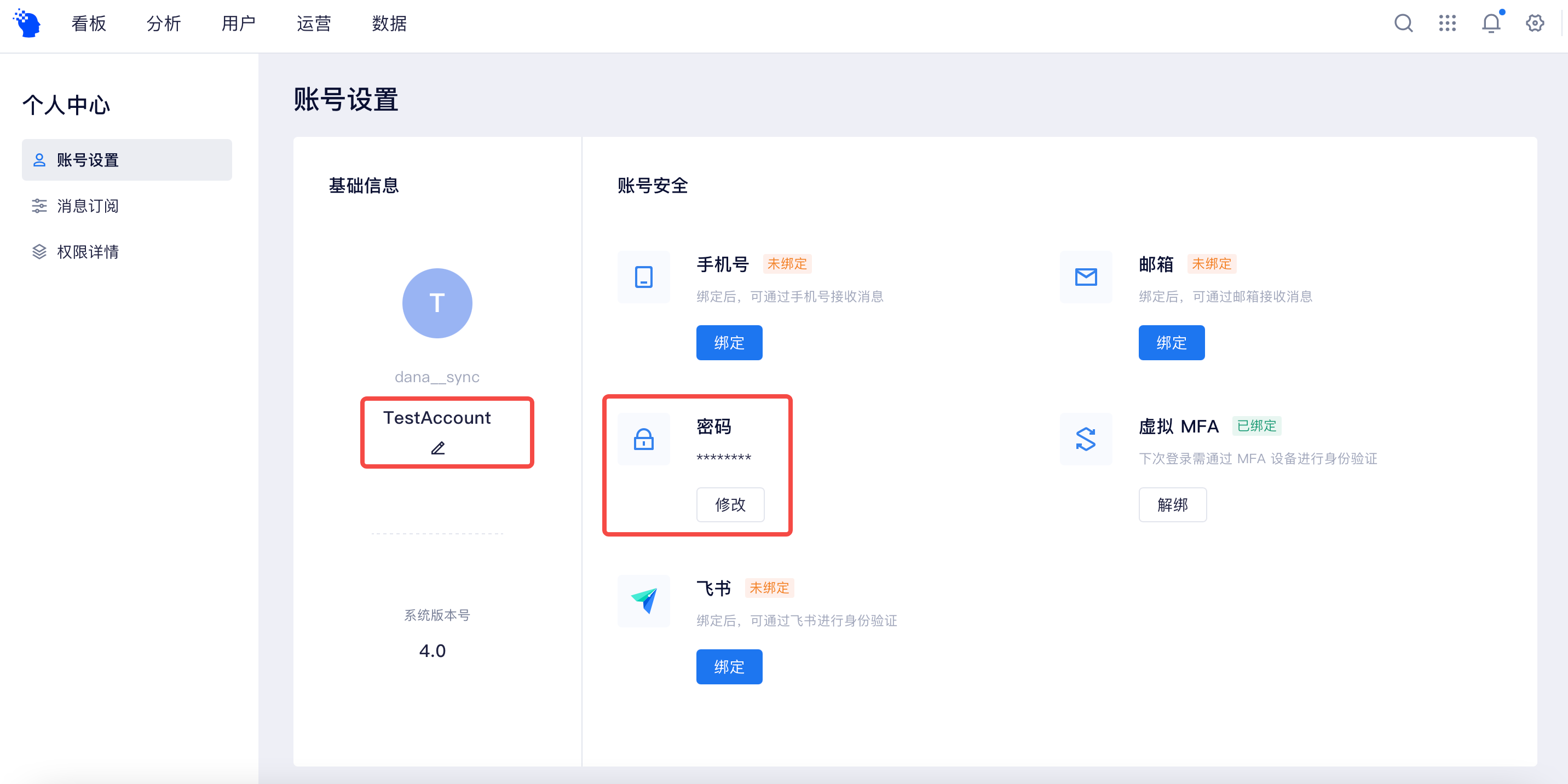Click the search magnifier icon in header
Viewport: 1568px width, 784px height.
[1403, 24]
